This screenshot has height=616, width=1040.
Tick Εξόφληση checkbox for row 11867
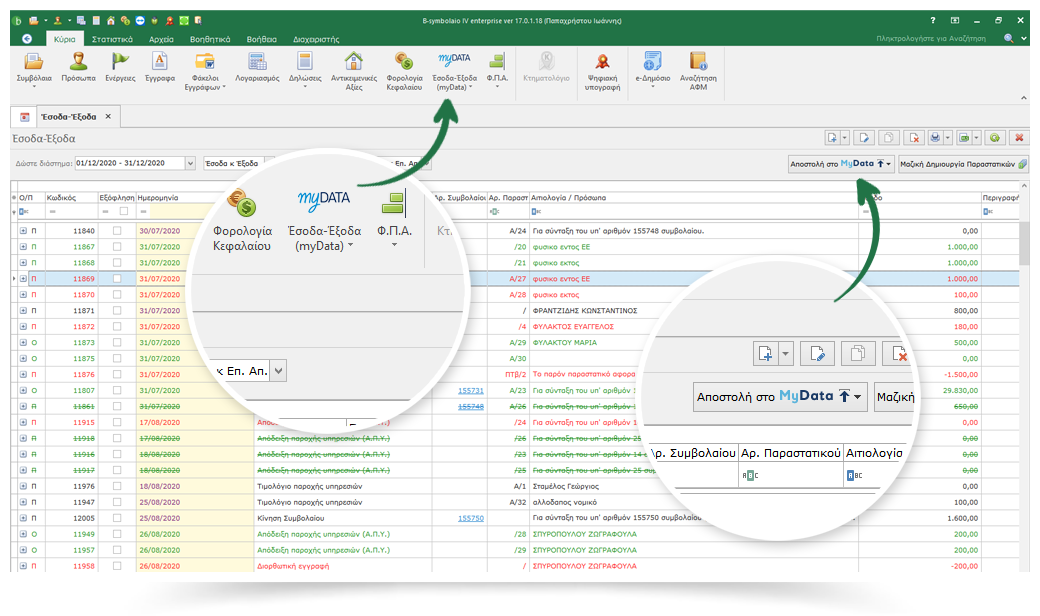(117, 247)
